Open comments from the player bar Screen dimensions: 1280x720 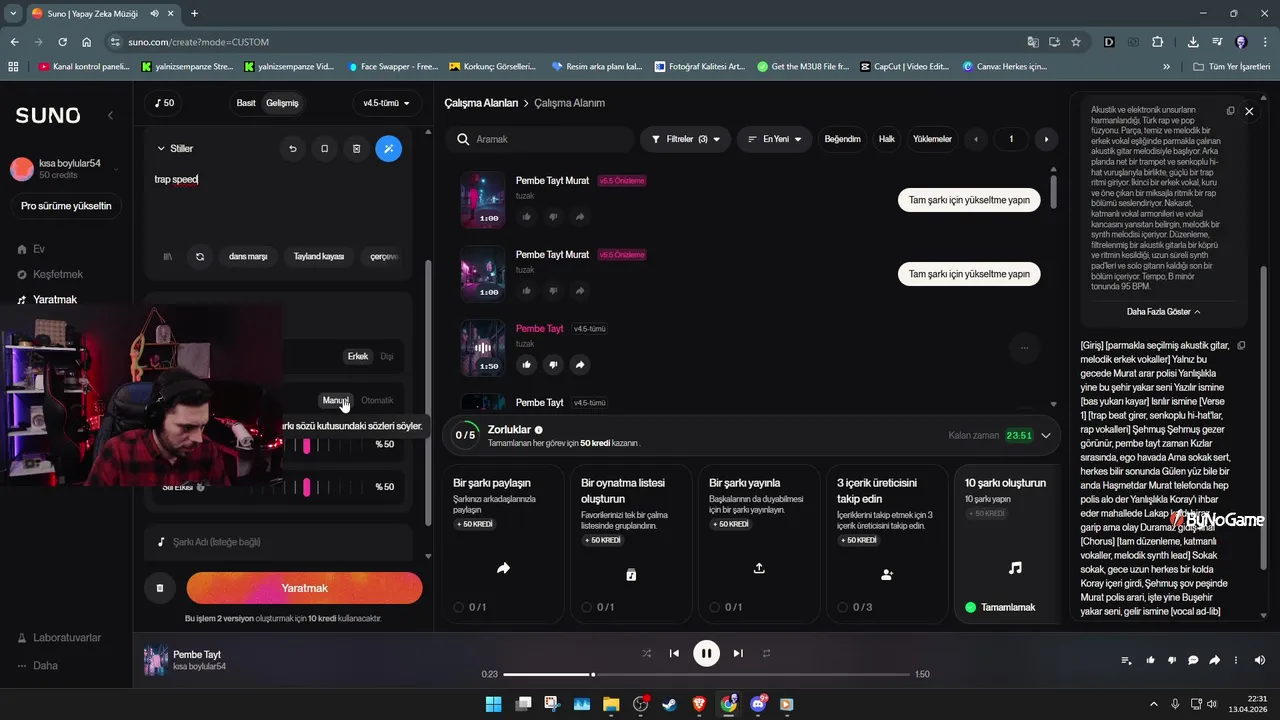pyautogui.click(x=1193, y=660)
